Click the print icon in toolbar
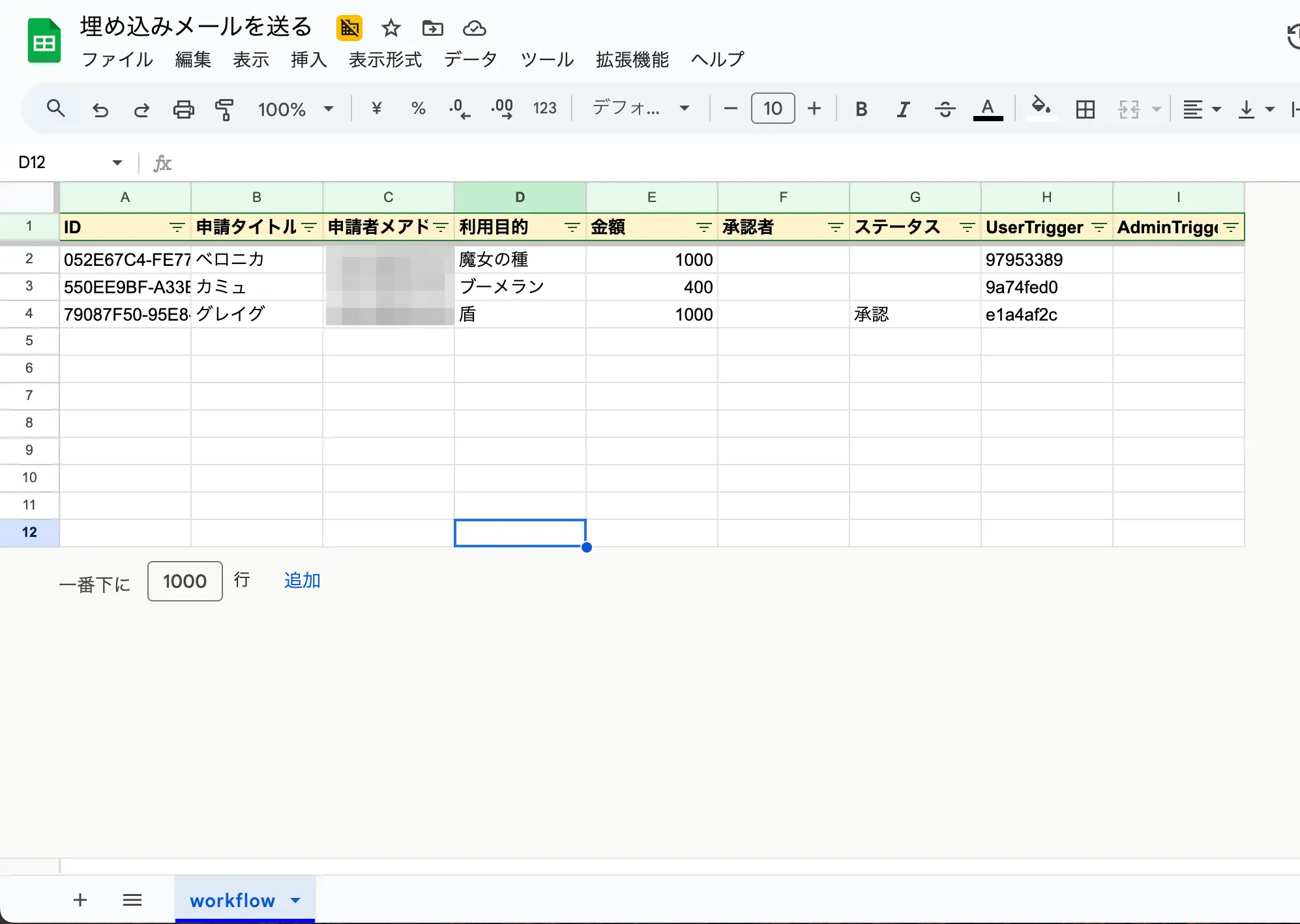 coord(183,109)
